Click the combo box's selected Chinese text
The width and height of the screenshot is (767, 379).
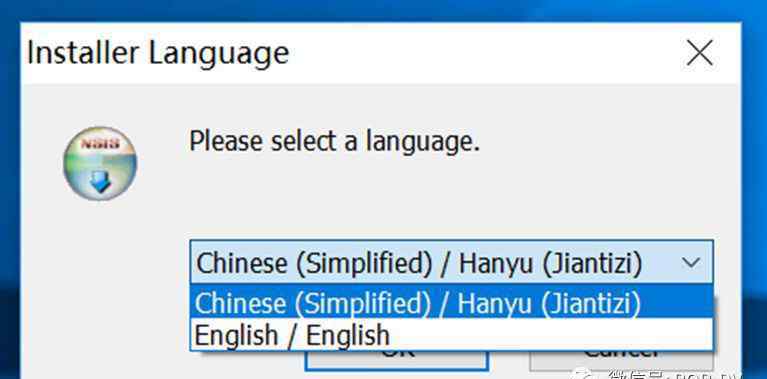[x=418, y=263]
